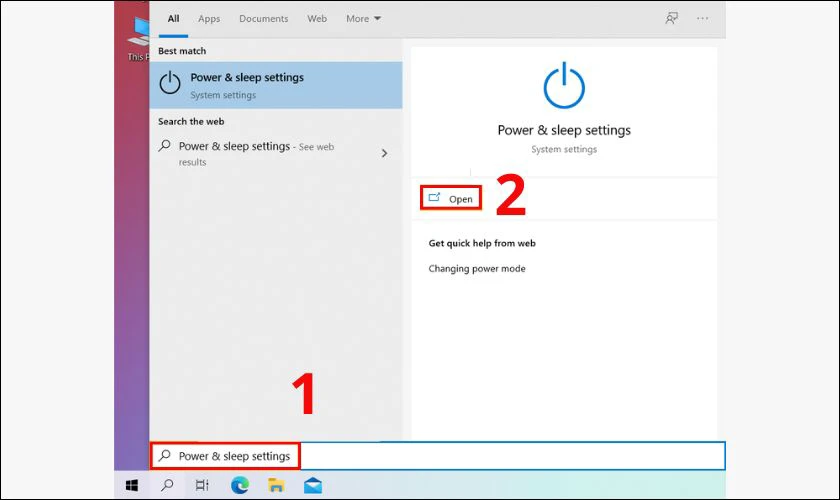Select the All search tab

pos(173,19)
